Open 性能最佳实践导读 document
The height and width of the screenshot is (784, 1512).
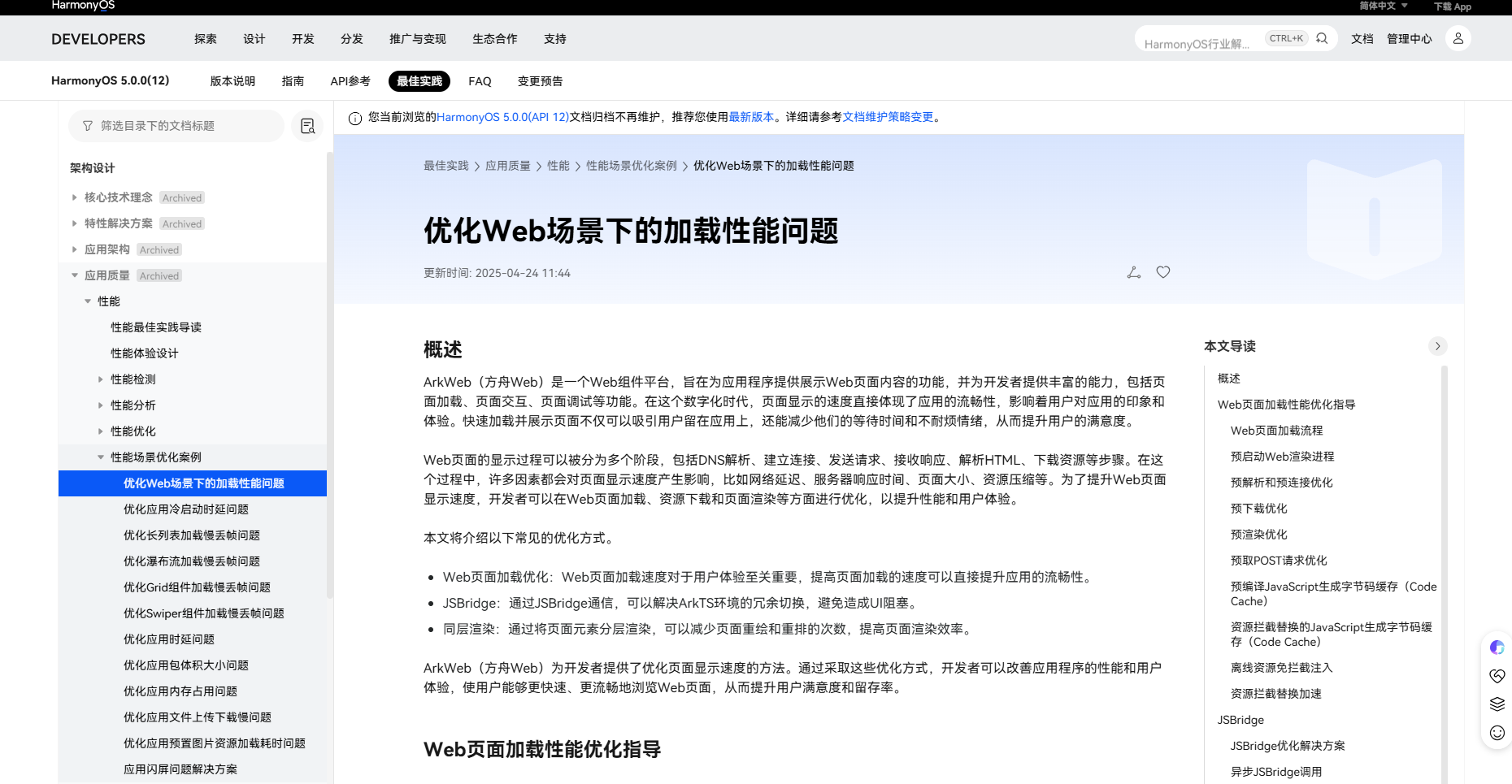(156, 327)
